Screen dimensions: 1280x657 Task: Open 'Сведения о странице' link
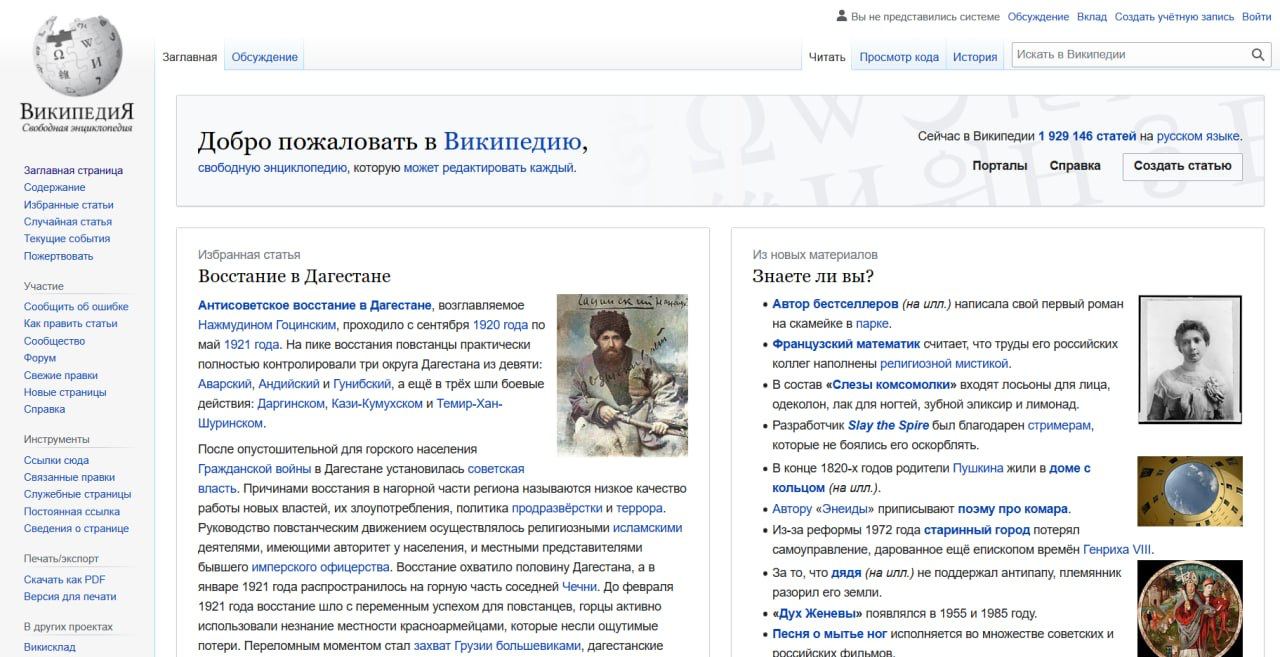[77, 528]
